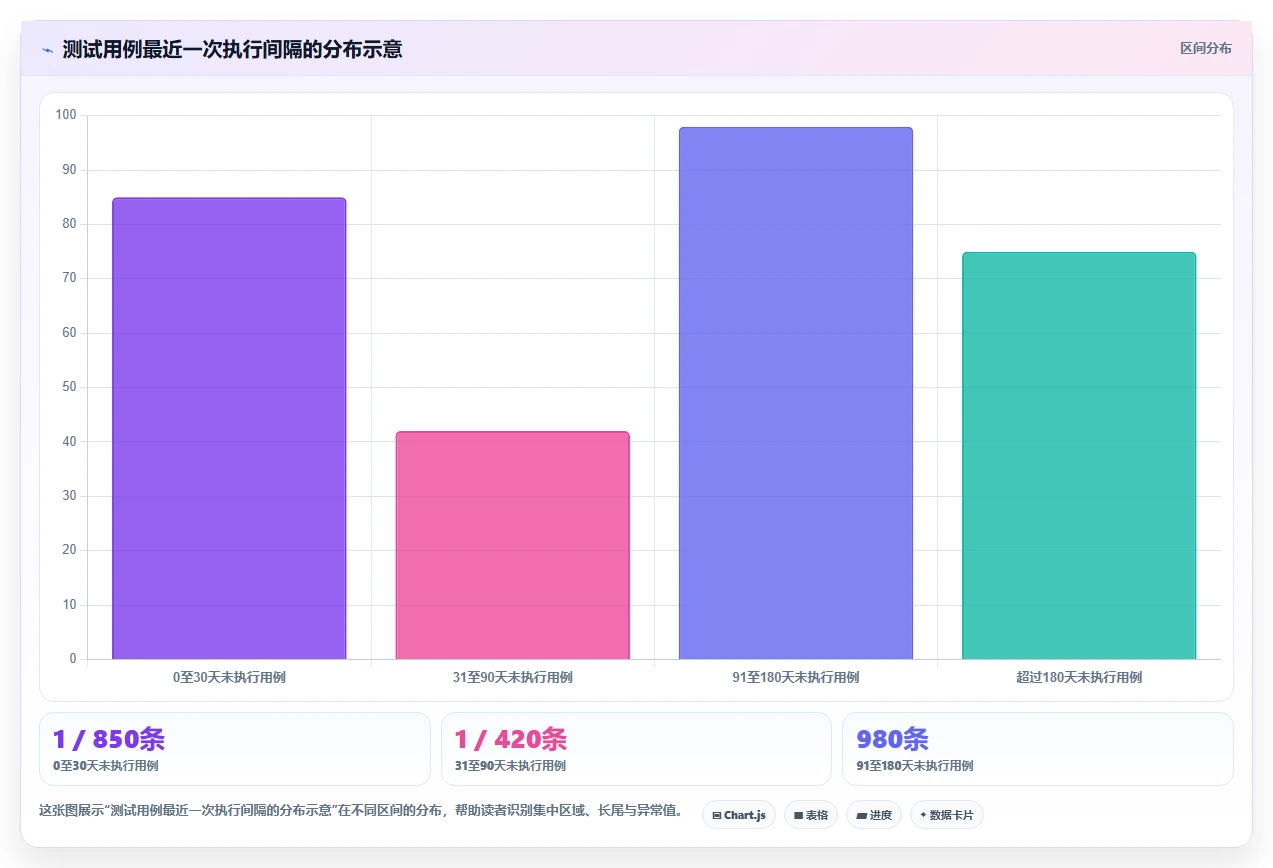Click the lightning icon beside the chart title

pos(47,50)
